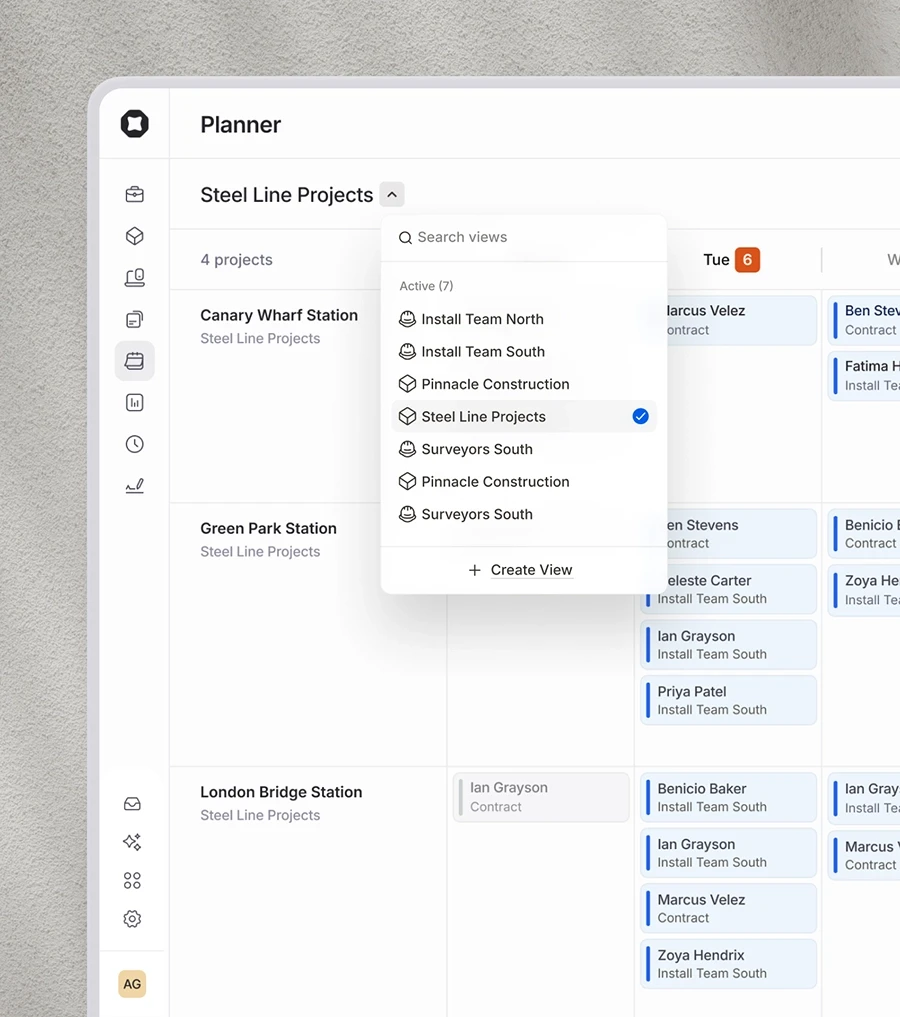Open the hard-hat device icon in sidebar
Screen dimensions: 900x1017
click(135, 278)
